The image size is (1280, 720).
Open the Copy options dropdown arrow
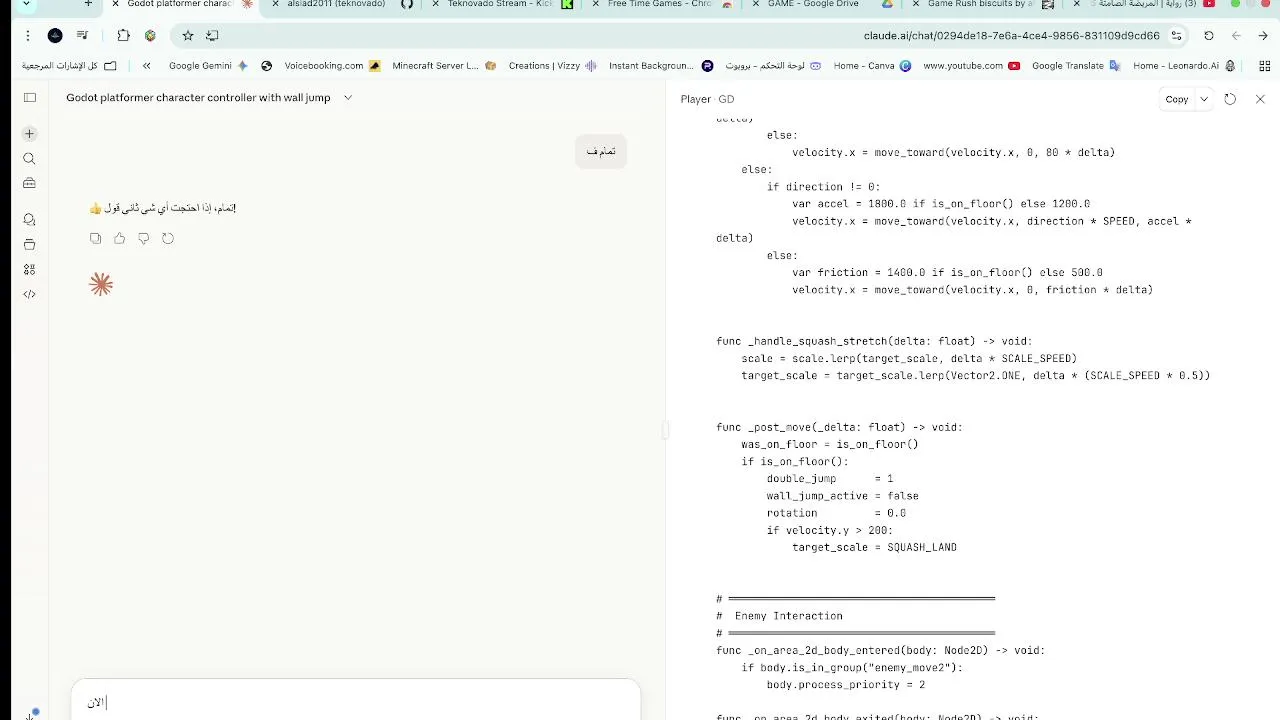click(1204, 99)
